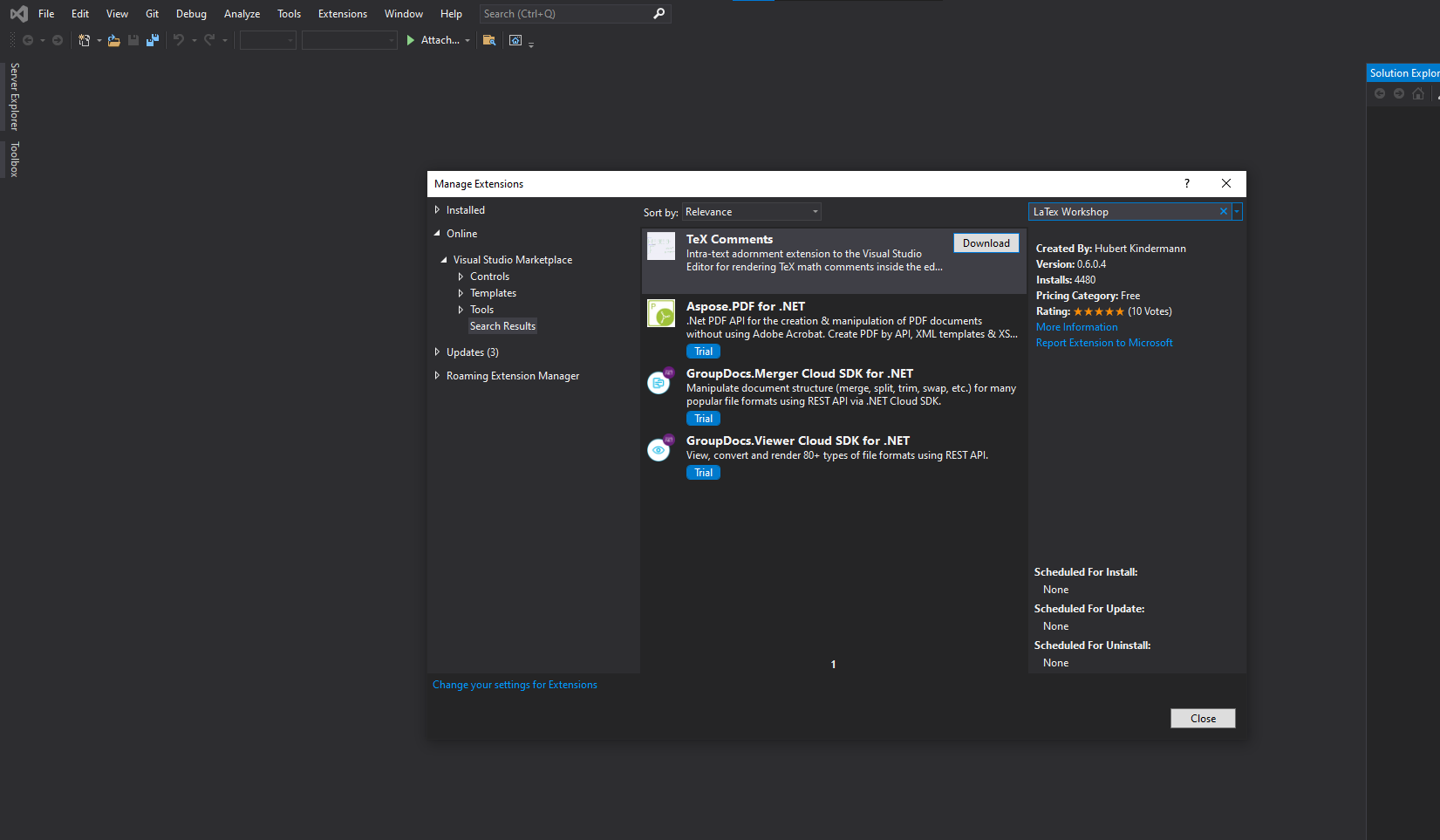Open the Analyze menu
The image size is (1440, 840).
click(242, 13)
